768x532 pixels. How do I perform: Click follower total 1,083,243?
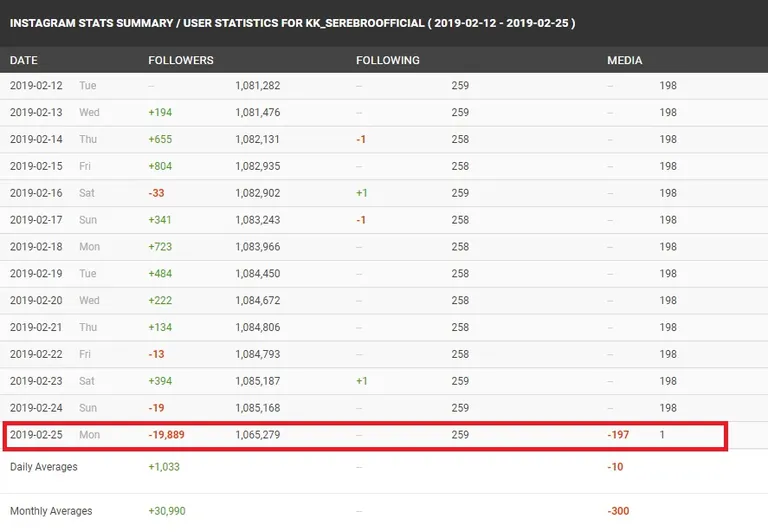[258, 220]
